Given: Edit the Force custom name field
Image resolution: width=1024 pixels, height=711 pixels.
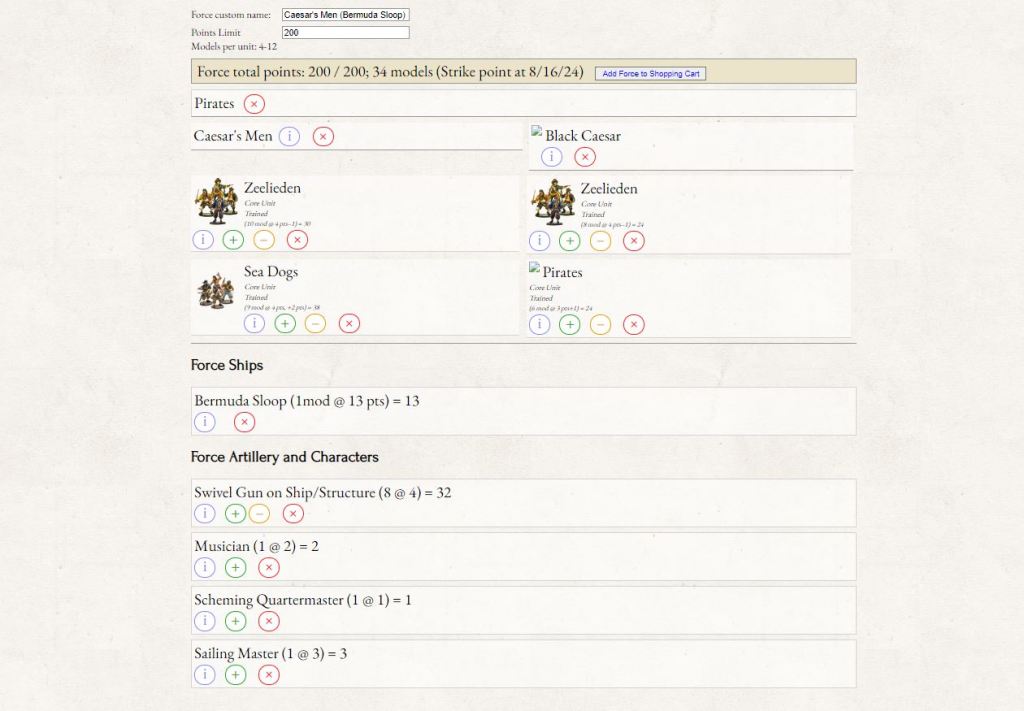Looking at the screenshot, I should click(345, 15).
